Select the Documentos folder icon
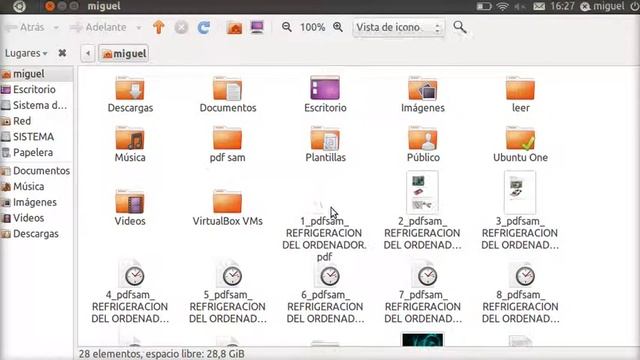The image size is (640, 360). (227, 88)
